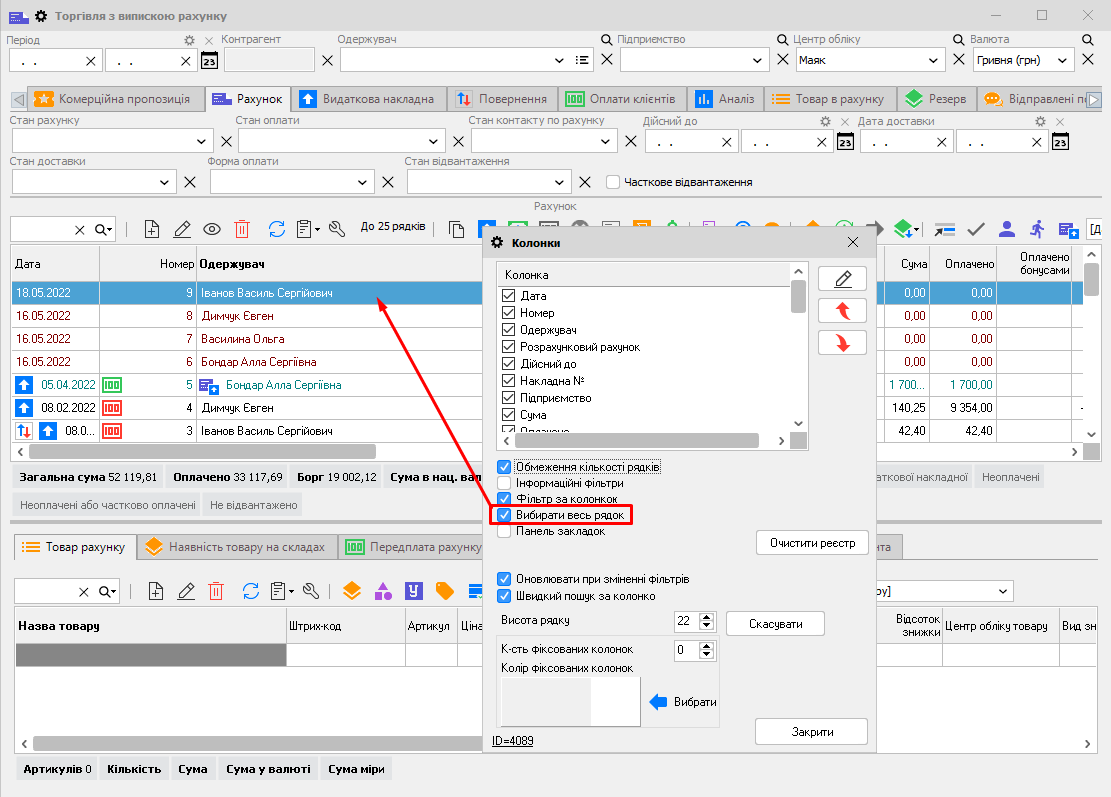
Task: Click the orange price tag icon in the Товар рахунку toolbar
Action: (x=445, y=591)
